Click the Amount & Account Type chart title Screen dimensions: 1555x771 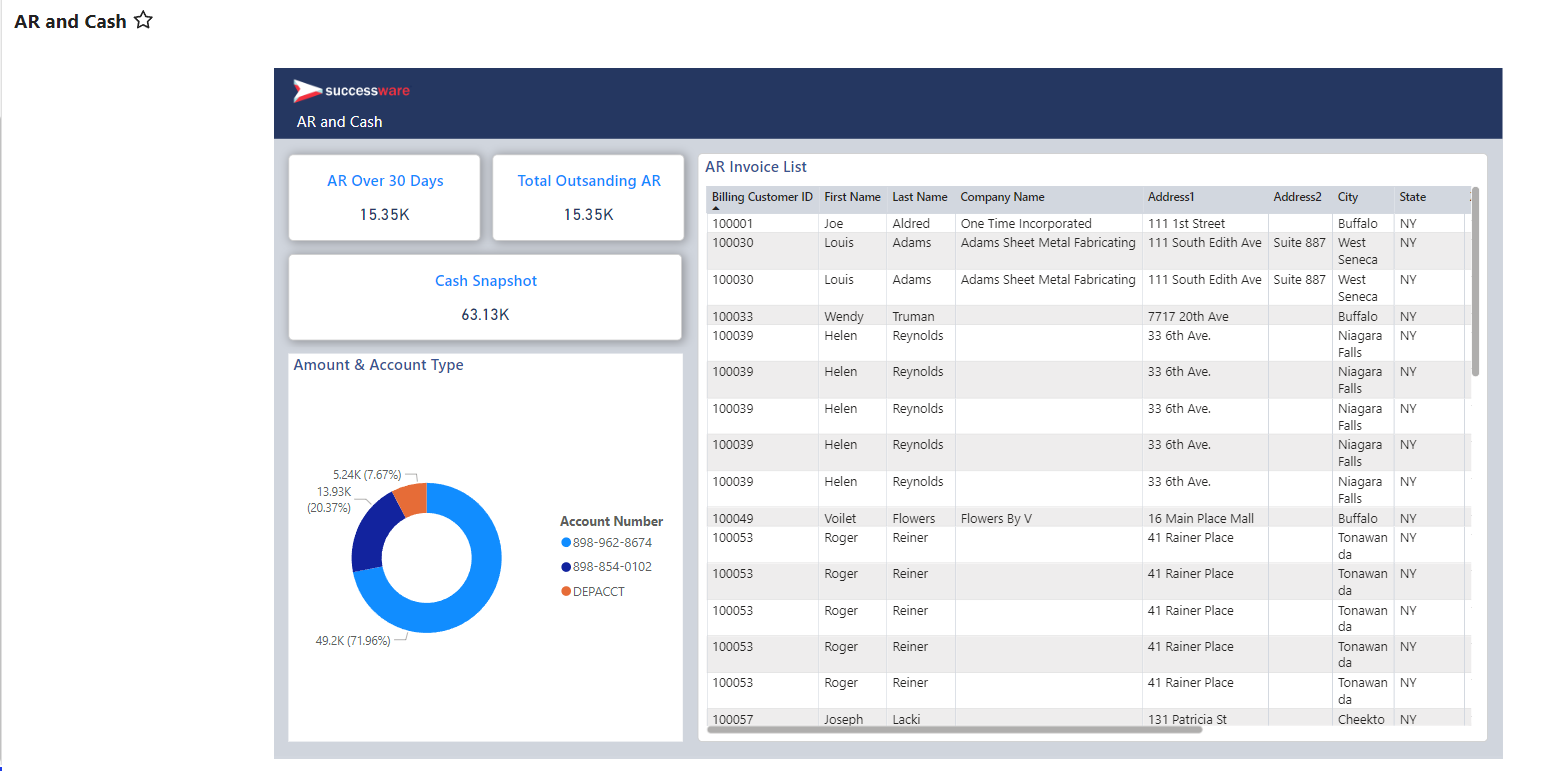tap(378, 365)
